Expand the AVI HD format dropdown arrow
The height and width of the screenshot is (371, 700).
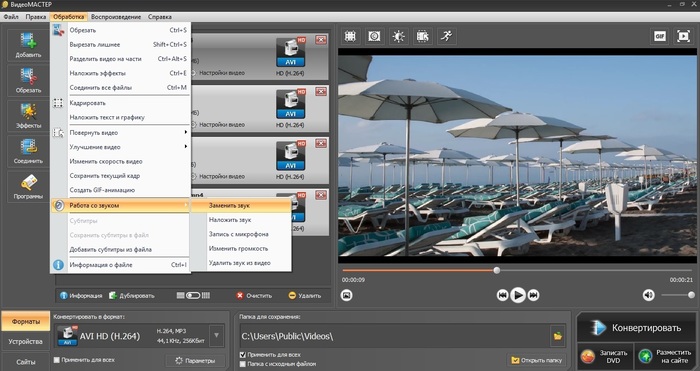click(x=217, y=336)
